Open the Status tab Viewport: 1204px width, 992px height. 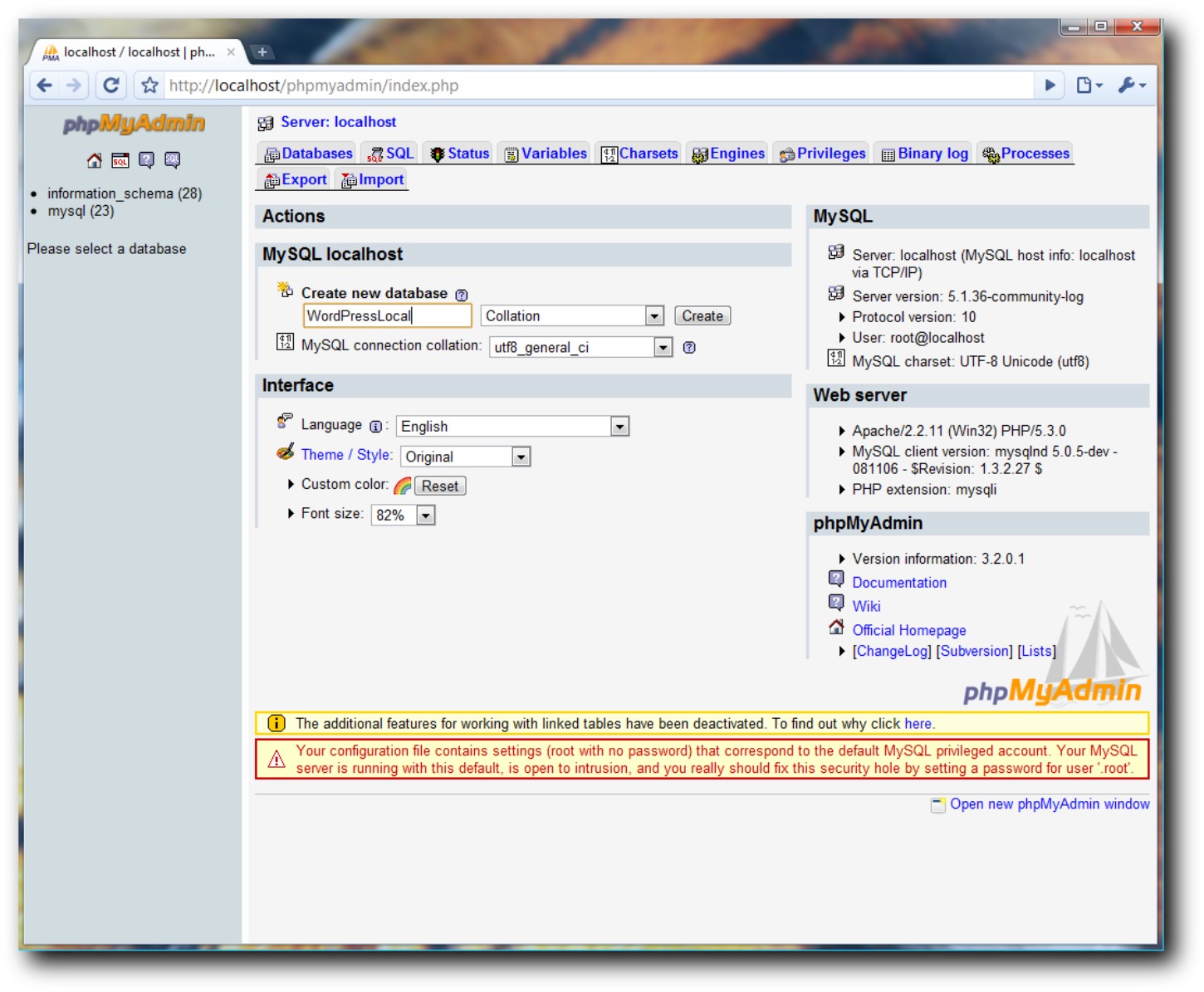[459, 154]
